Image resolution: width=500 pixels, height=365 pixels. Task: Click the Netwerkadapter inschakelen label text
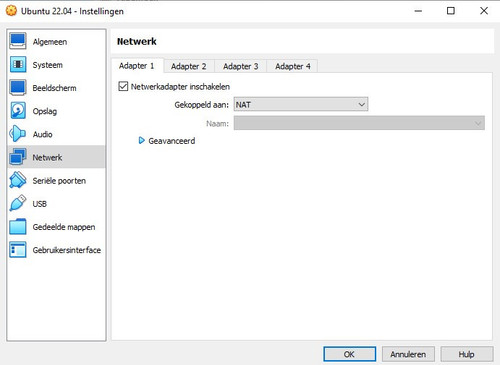180,87
